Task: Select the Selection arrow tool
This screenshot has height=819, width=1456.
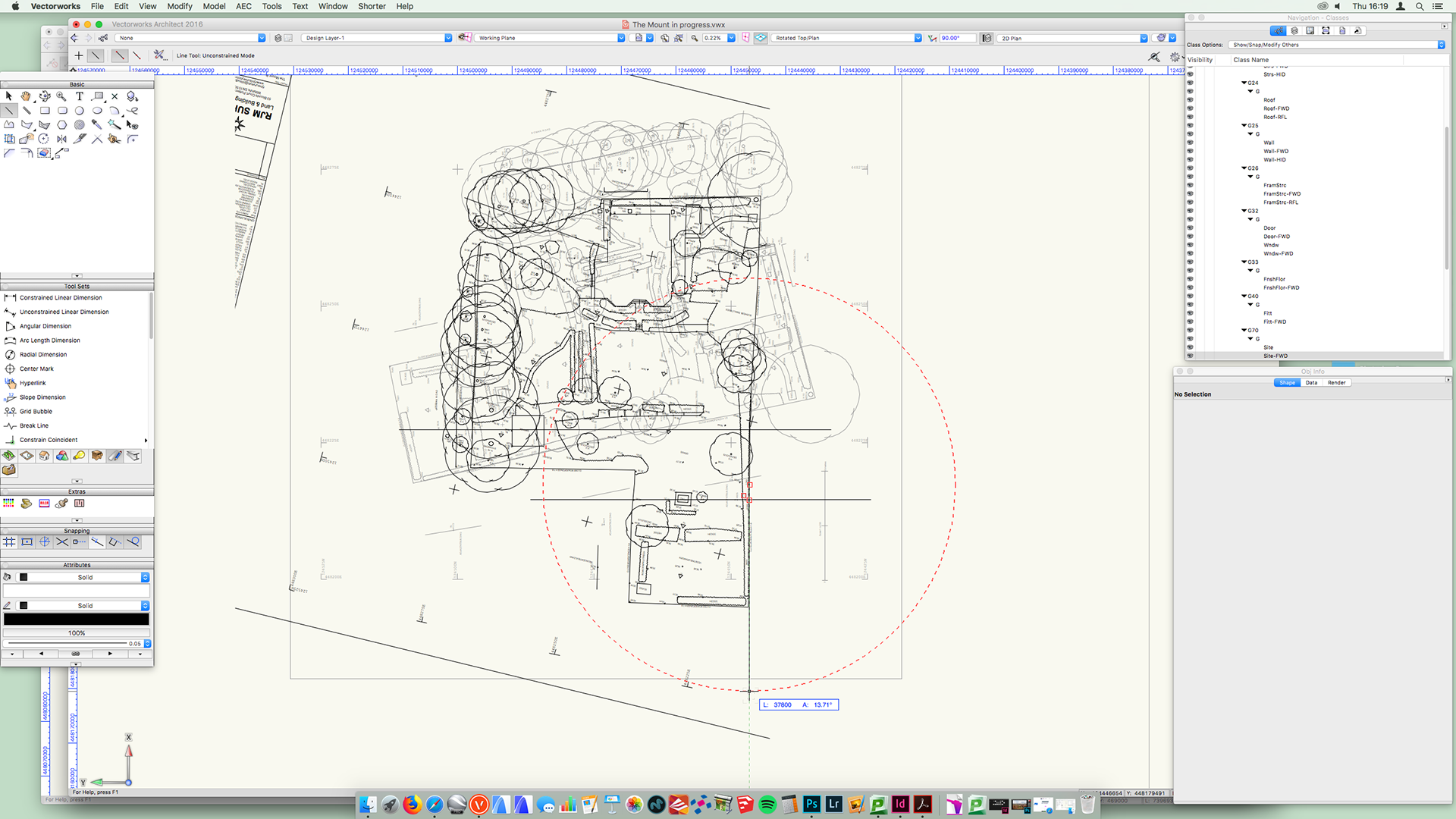Action: 9,96
